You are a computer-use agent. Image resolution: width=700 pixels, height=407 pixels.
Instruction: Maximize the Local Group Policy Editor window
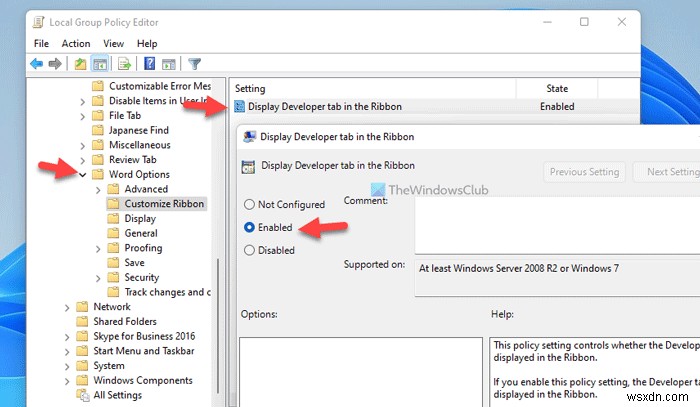(584, 22)
